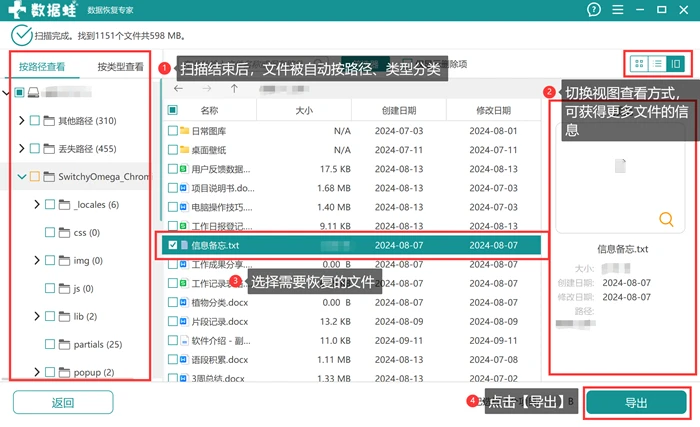Image resolution: width=700 pixels, height=427 pixels.
Task: Tick the 其他路径 (310) checkbox
Action: [35, 121]
